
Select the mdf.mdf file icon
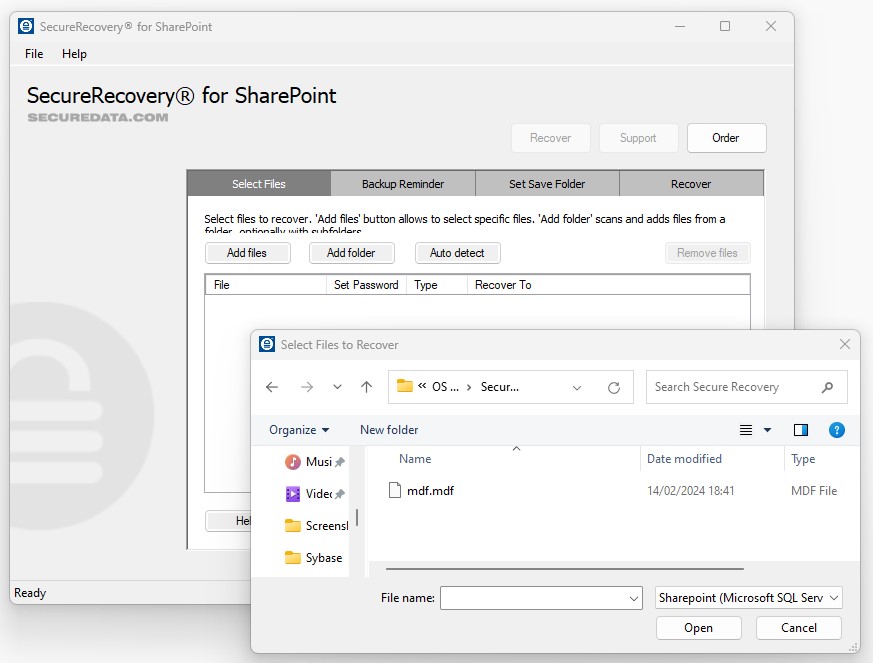393,491
